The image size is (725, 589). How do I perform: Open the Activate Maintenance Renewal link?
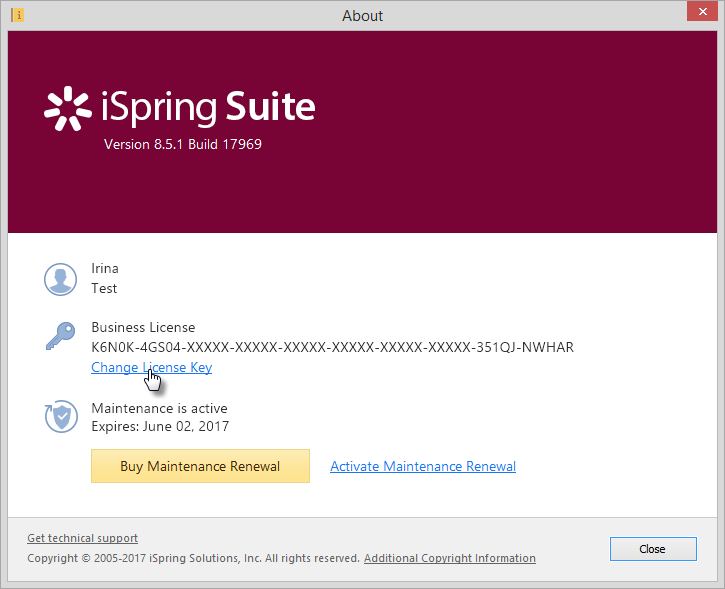coord(423,466)
